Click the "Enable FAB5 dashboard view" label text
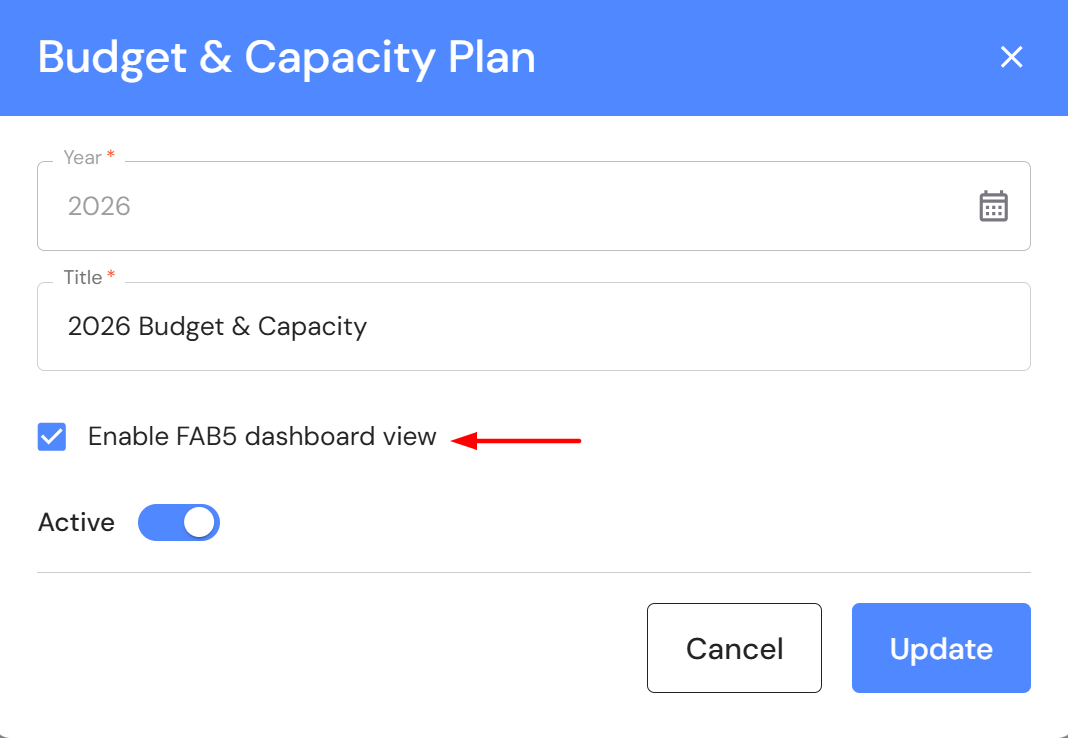Viewport: 1068px width, 738px height. tap(262, 437)
